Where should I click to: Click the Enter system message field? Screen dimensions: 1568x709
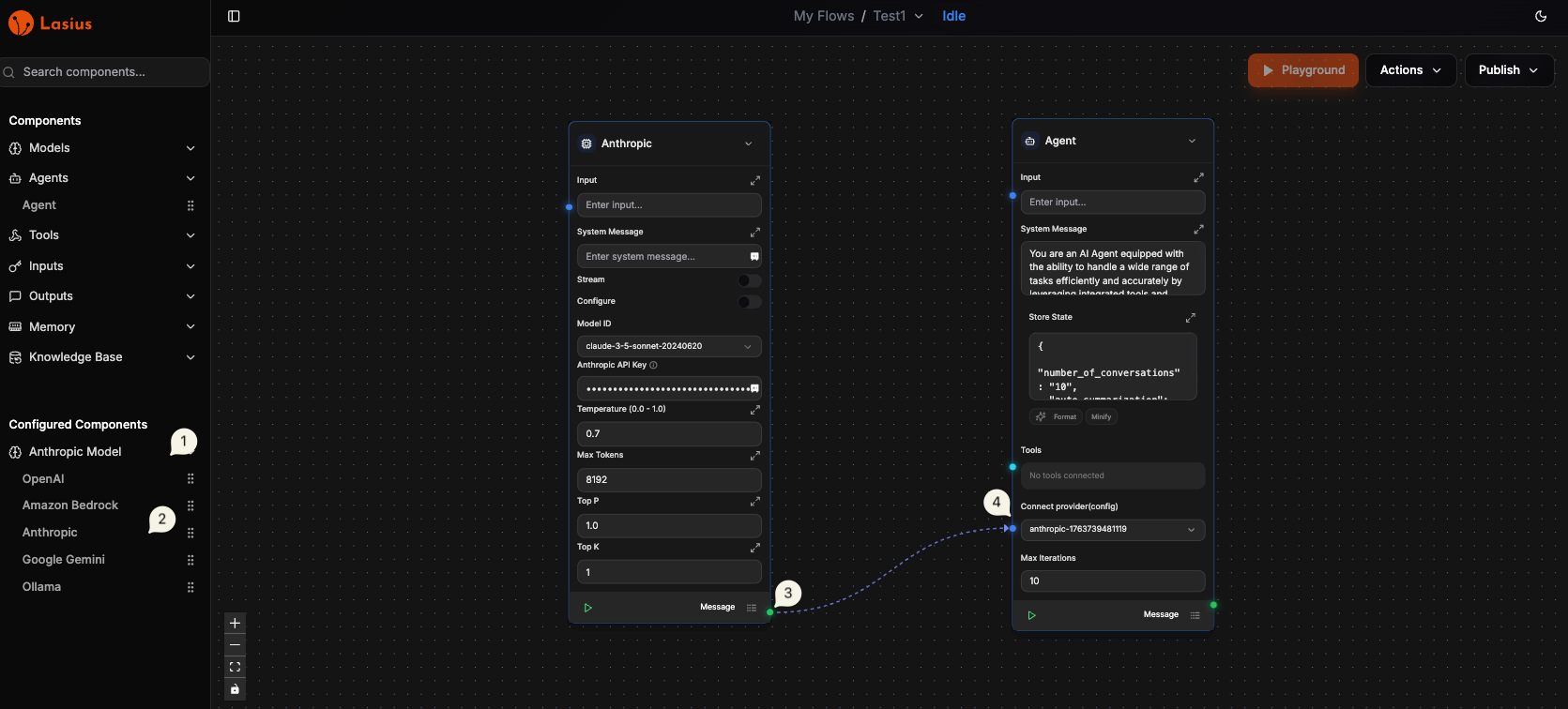(x=669, y=256)
